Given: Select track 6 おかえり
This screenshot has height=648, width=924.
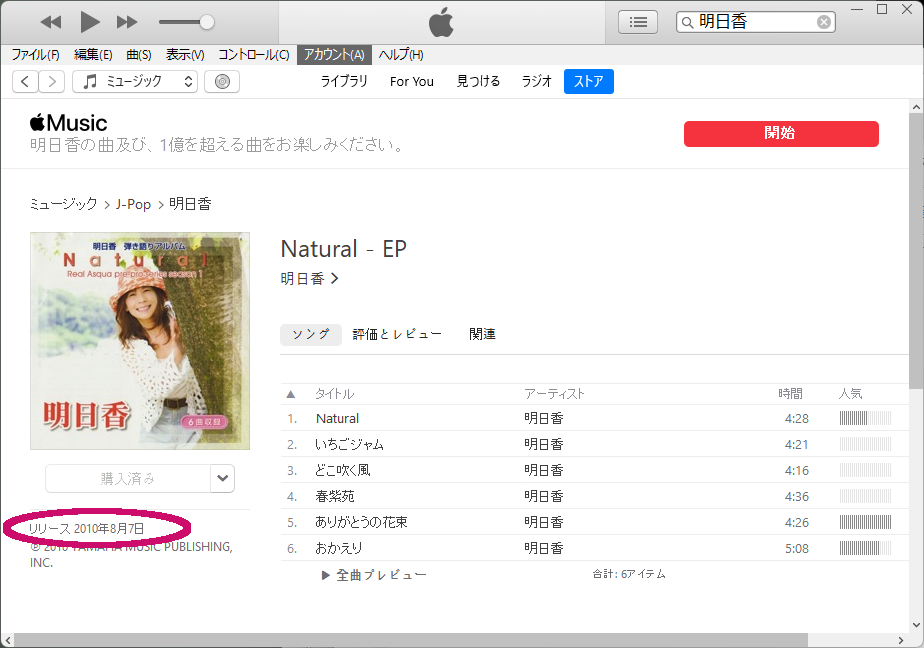Looking at the screenshot, I should (594, 548).
